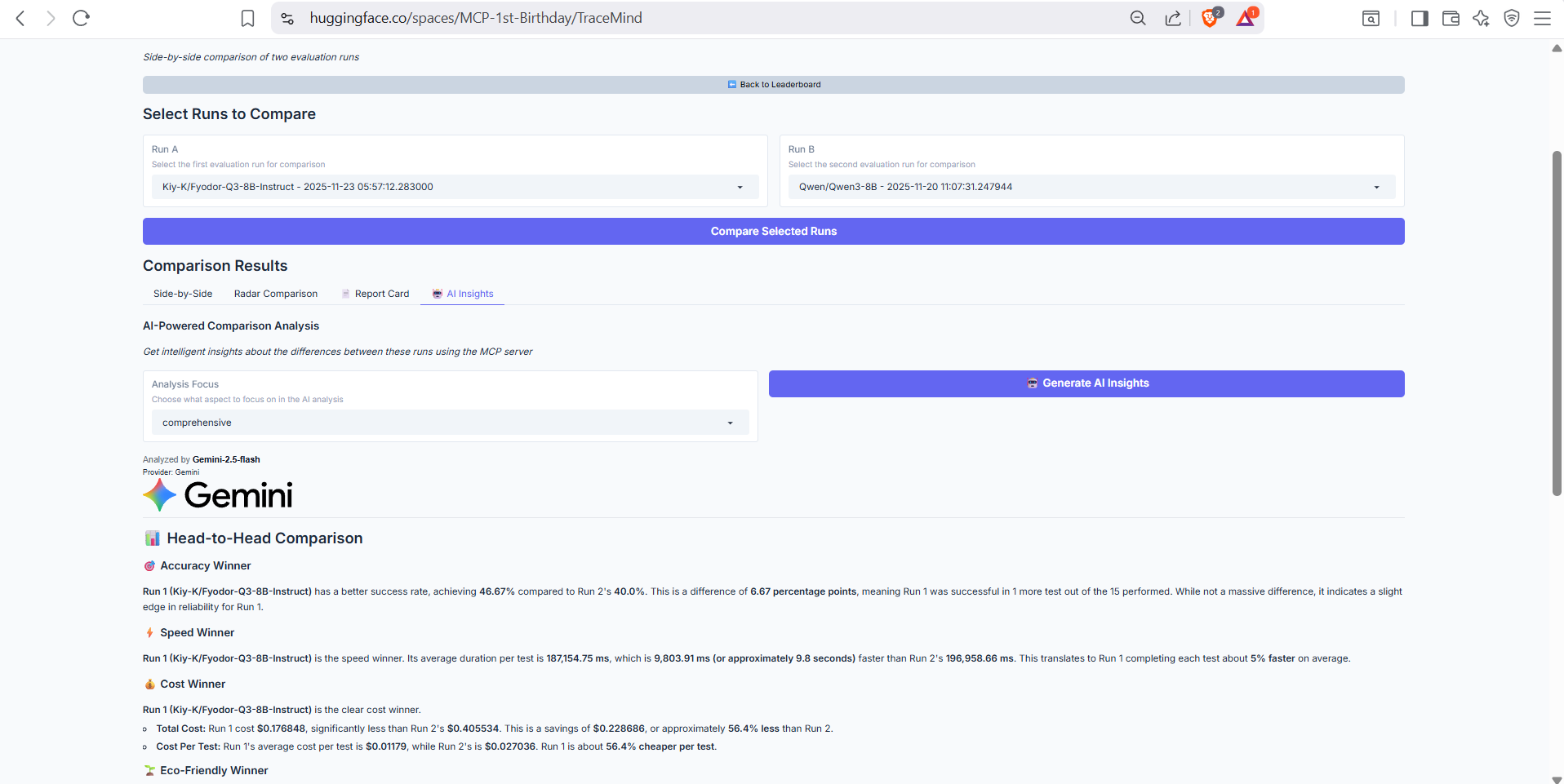1564x784 pixels.
Task: Click 'AI-Powered Comparison Analysis' heading
Action: point(231,326)
